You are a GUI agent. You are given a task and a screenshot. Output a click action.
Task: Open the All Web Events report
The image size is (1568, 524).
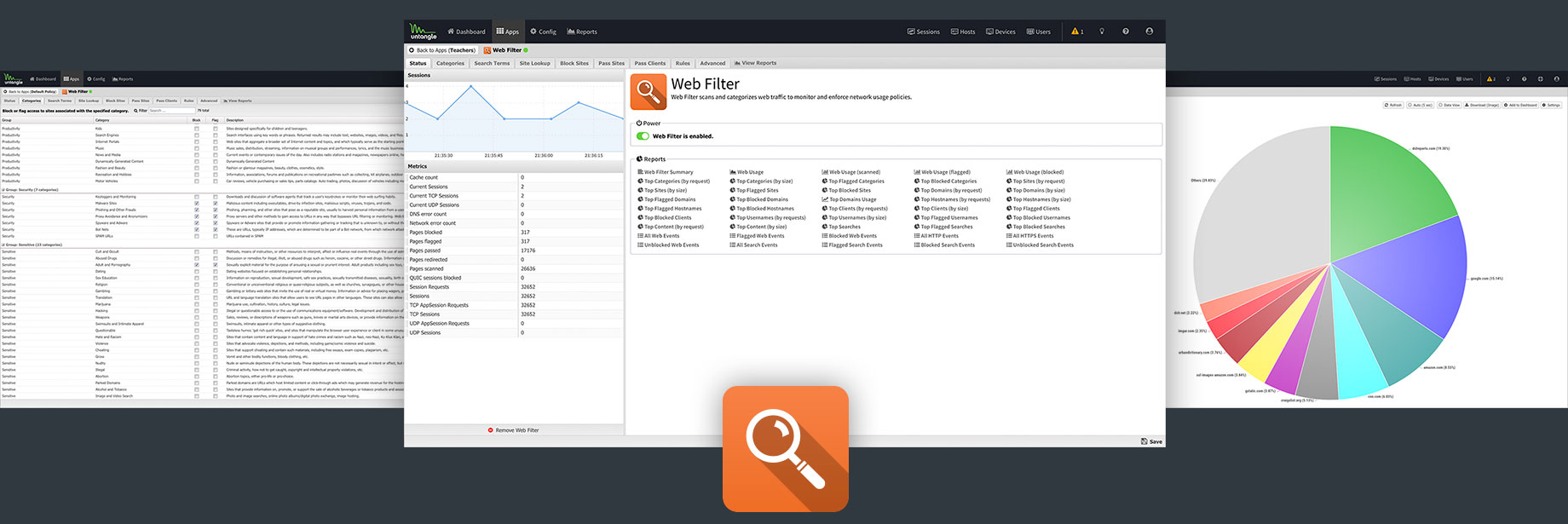[659, 236]
